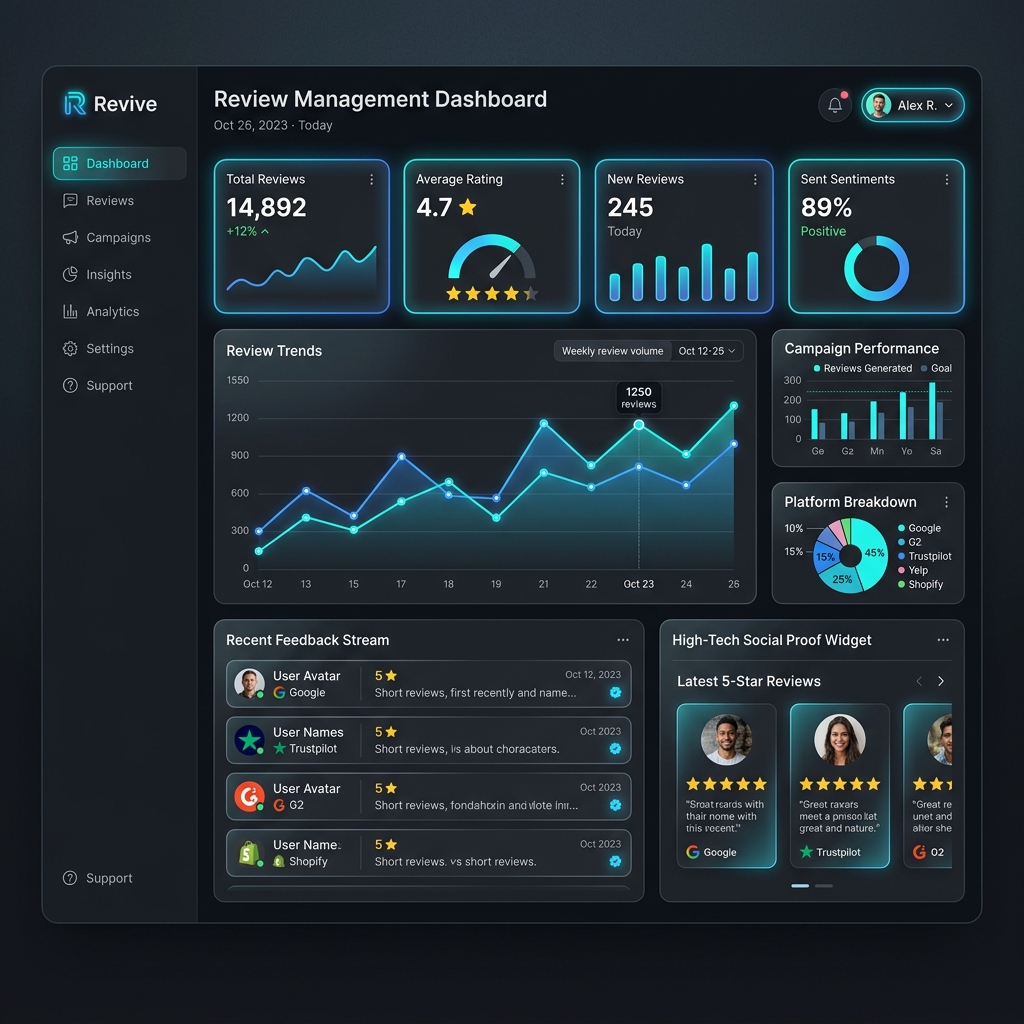The image size is (1024, 1024).
Task: Toggle Goal legend in Campaign Performance
Action: tap(936, 368)
